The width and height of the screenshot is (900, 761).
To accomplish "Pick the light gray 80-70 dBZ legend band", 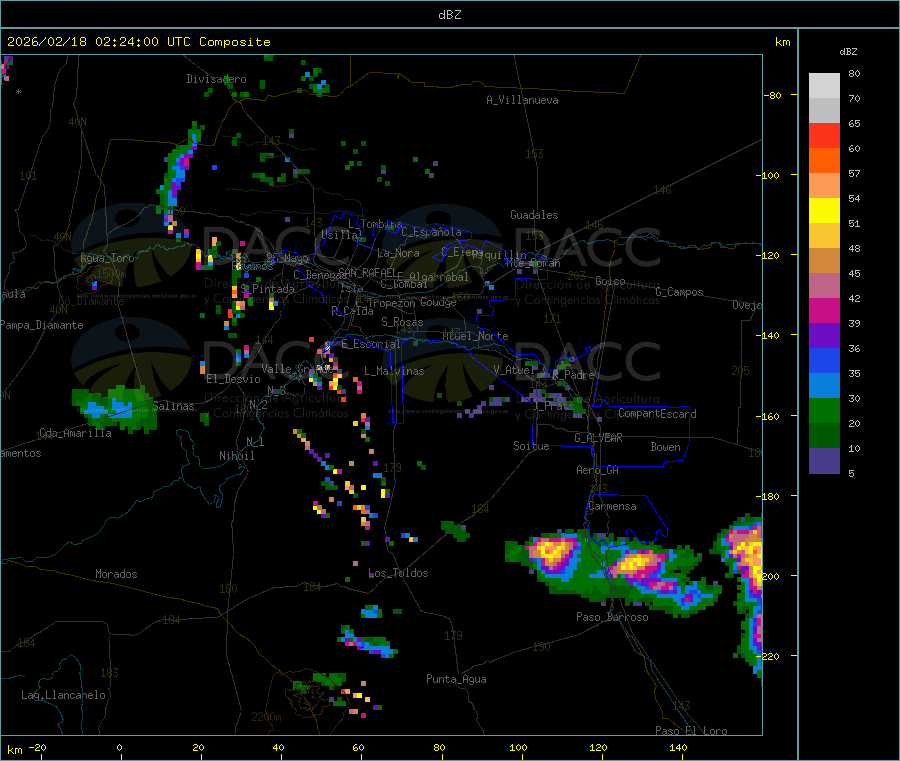I will pos(824,86).
